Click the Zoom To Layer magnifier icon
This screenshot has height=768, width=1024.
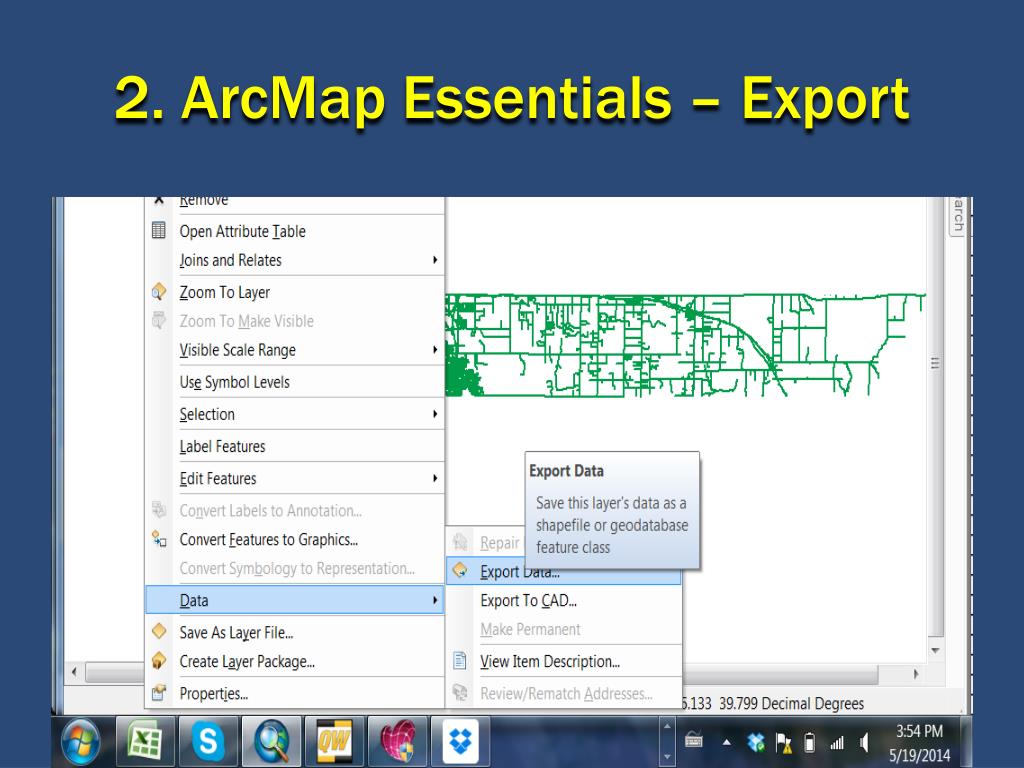(x=159, y=292)
